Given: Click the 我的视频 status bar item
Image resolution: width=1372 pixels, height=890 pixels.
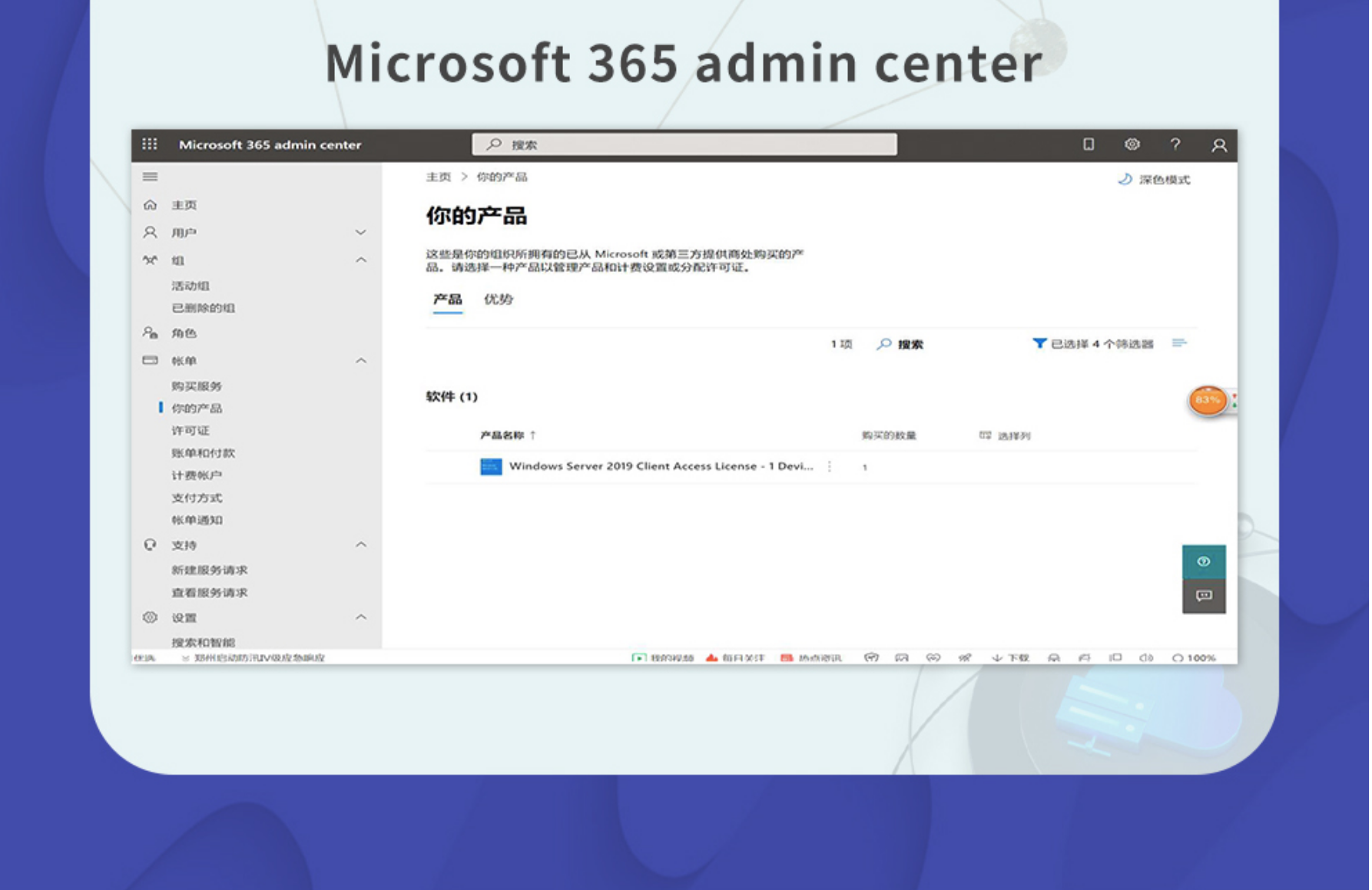Looking at the screenshot, I should pos(662,658).
